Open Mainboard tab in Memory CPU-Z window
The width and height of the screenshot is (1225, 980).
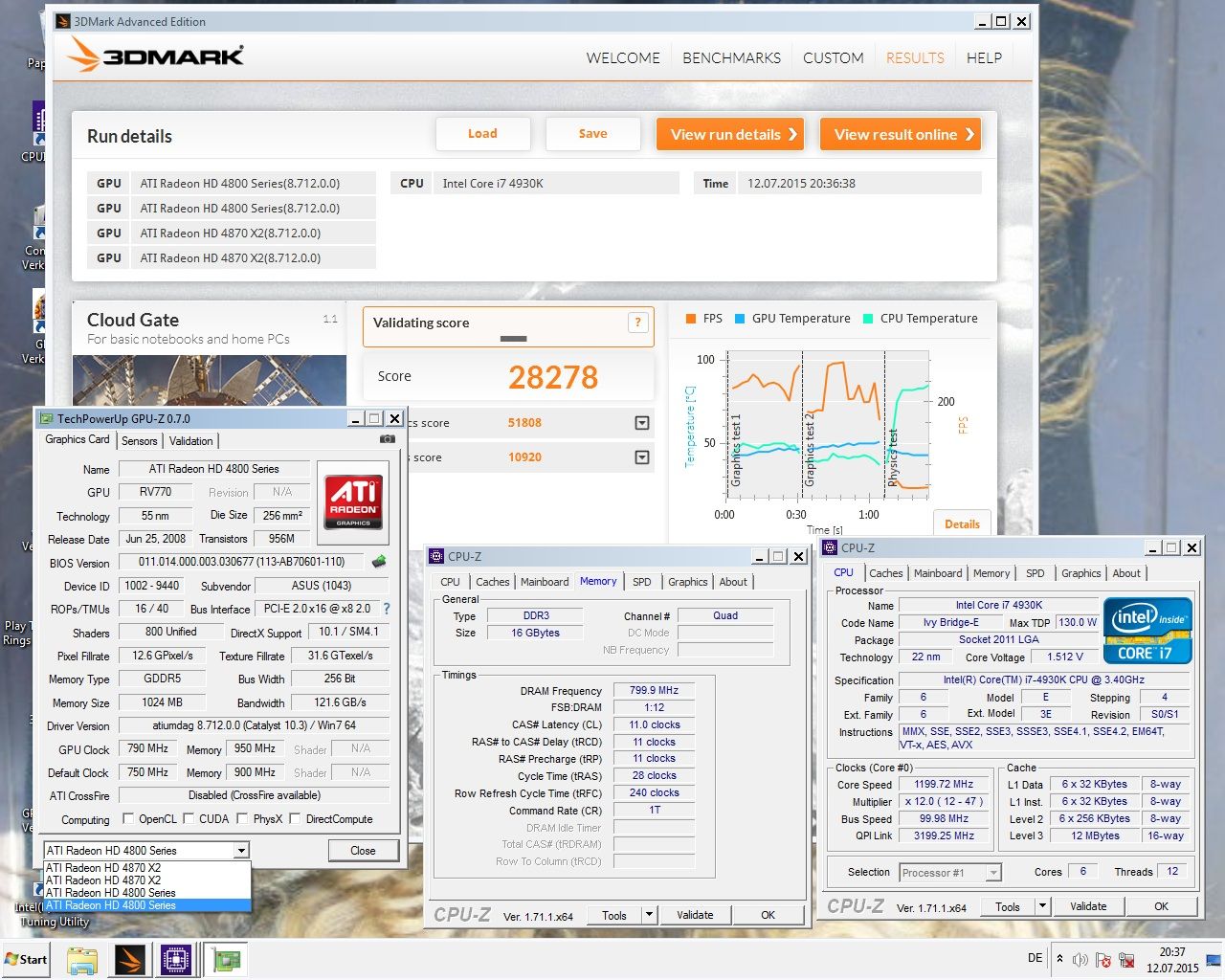(545, 581)
